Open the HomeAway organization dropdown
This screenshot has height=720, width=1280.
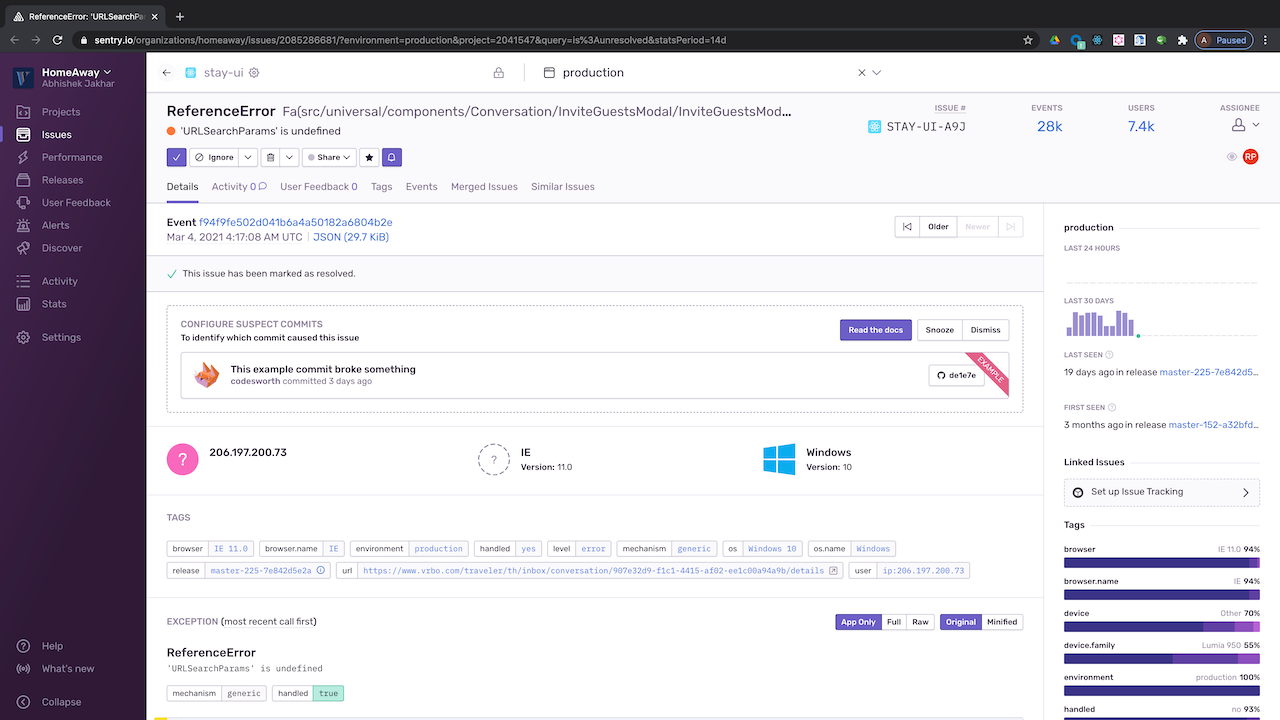pos(76,72)
